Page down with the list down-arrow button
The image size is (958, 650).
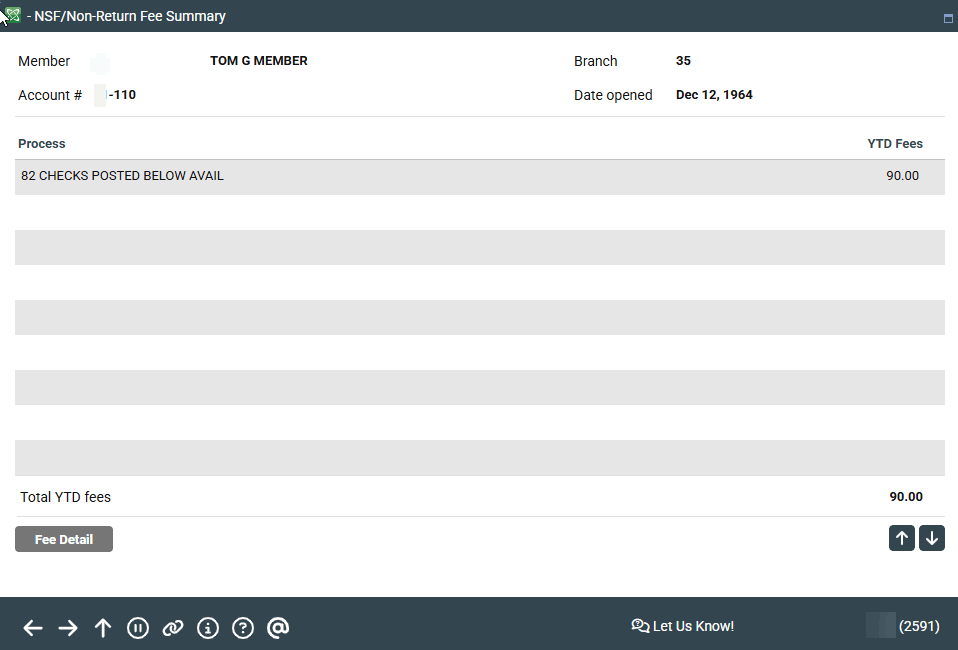[932, 538]
